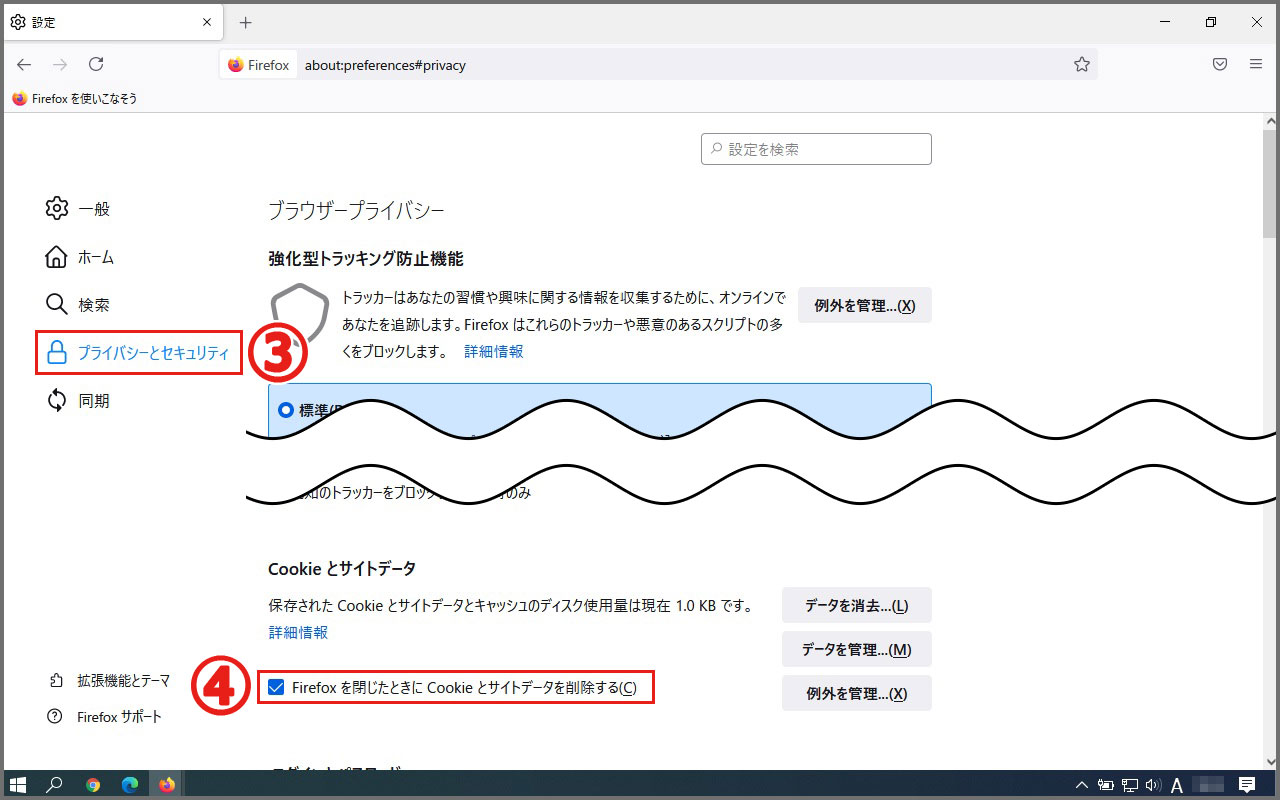
Task: Click 例外を管理 for tracking protection
Action: pos(864,306)
